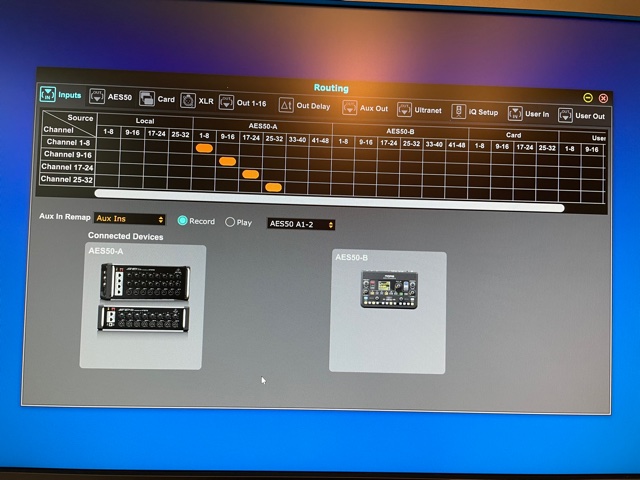Screen dimensions: 640x480
Task: Click the AES50-A 41-48 column header
Action: 320,140
